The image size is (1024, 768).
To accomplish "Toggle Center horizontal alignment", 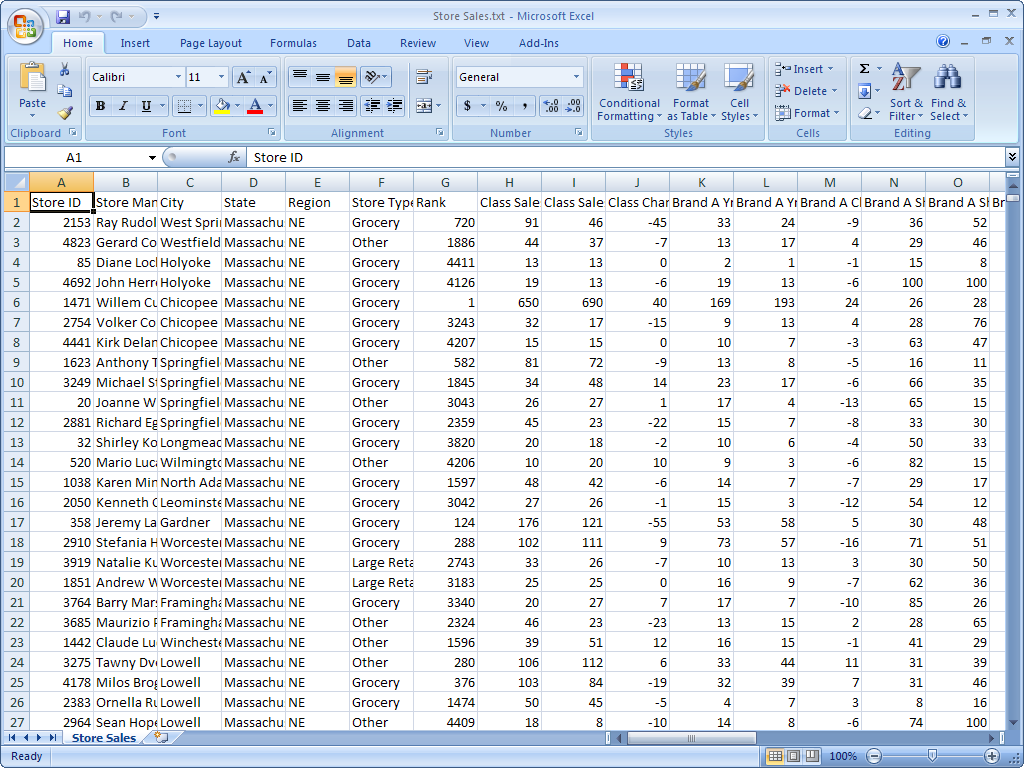I will (x=323, y=106).
